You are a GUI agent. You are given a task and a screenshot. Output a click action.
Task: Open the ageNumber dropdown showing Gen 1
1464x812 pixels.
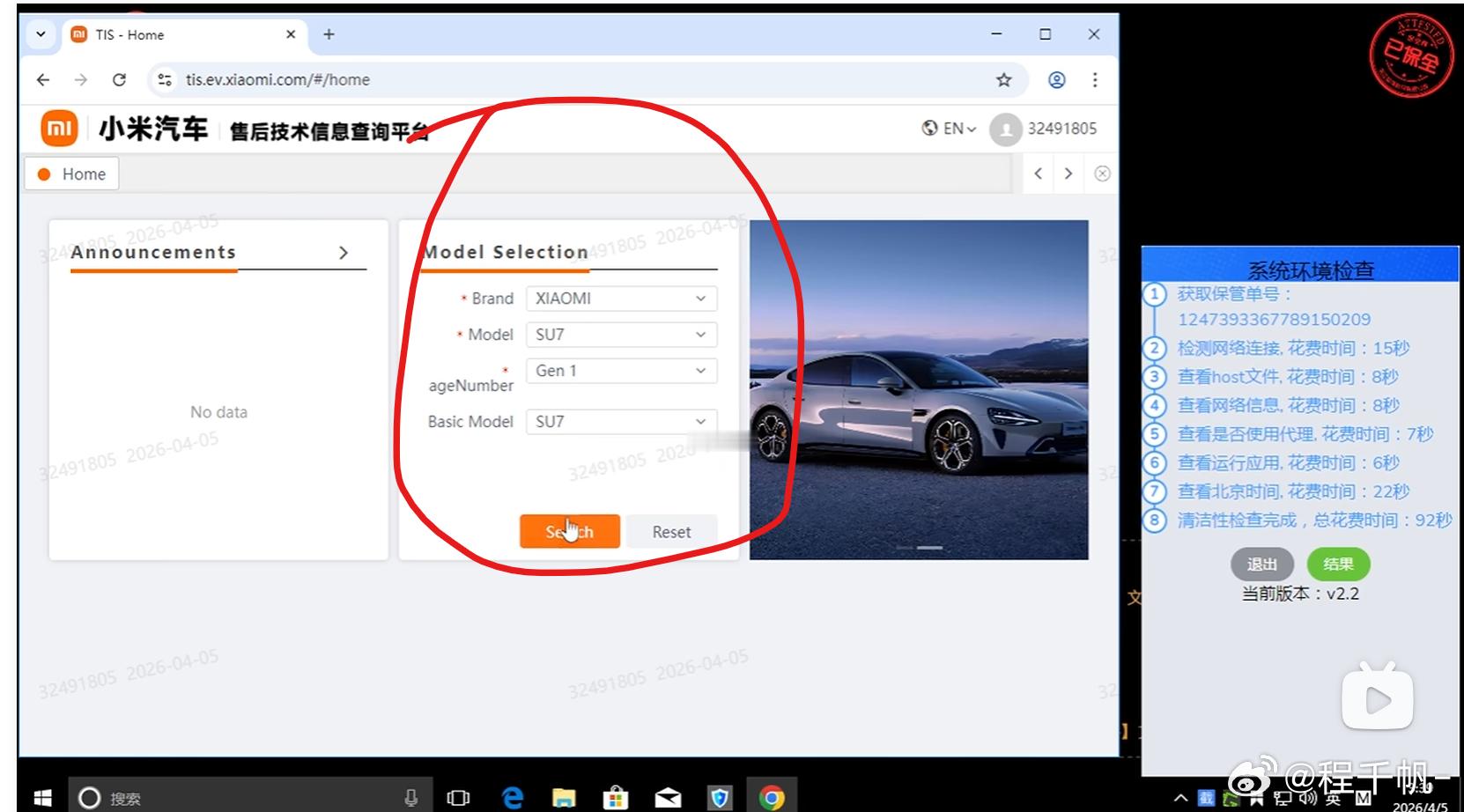621,371
